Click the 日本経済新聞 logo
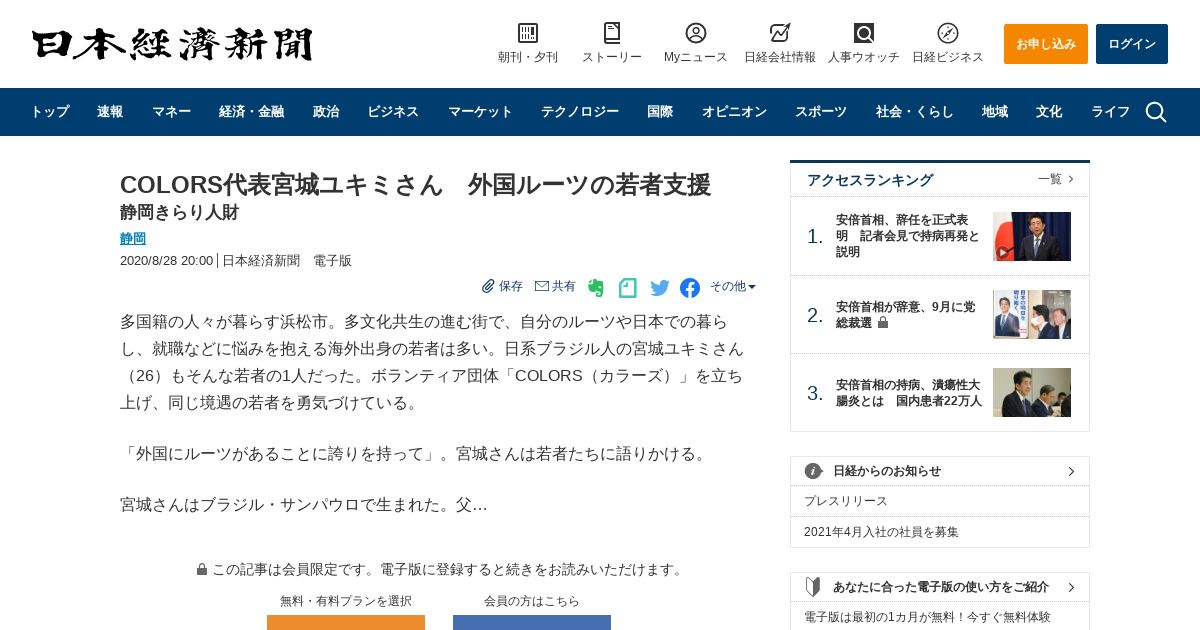This screenshot has width=1200, height=630. tap(172, 44)
